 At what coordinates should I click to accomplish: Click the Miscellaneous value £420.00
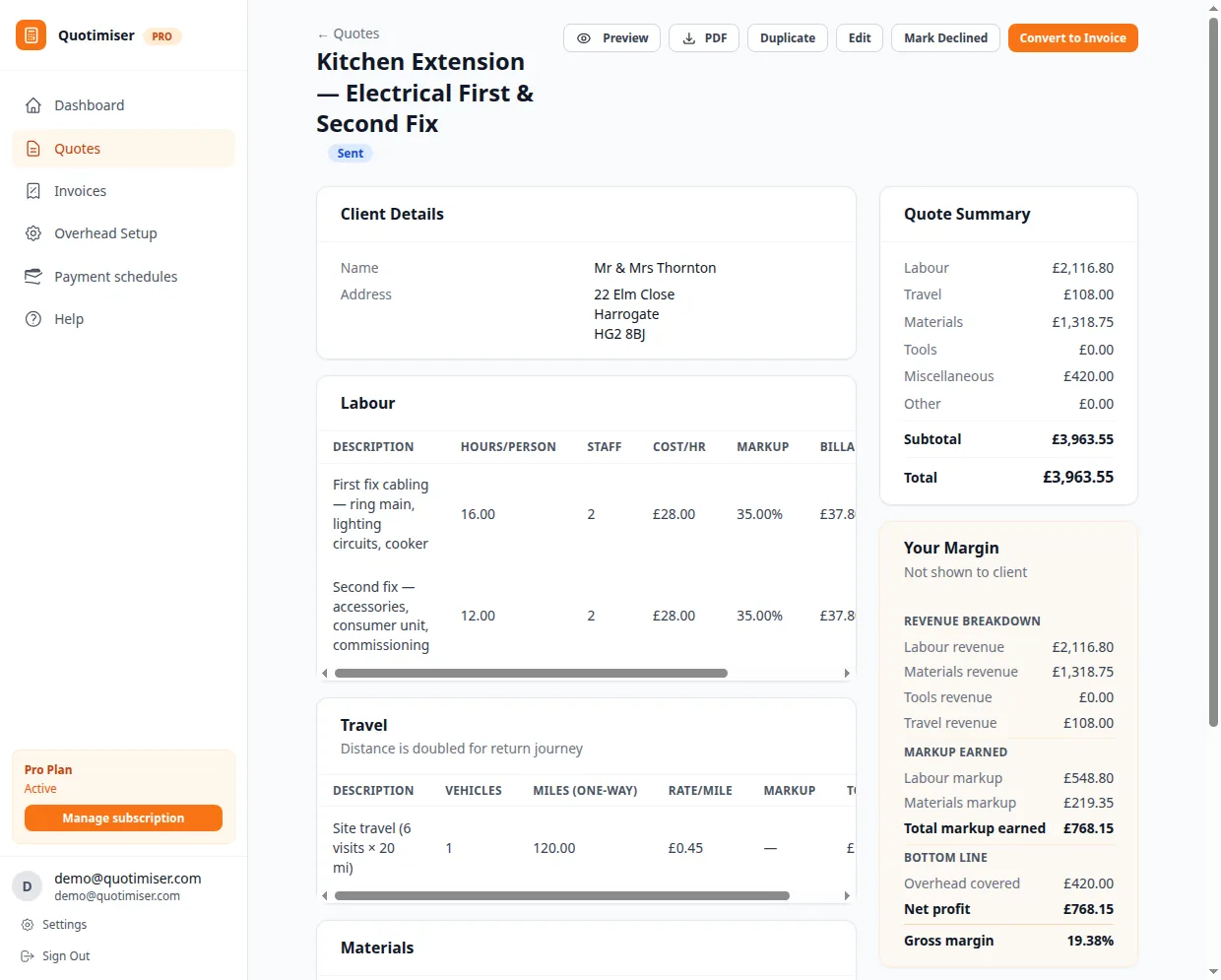[1088, 376]
